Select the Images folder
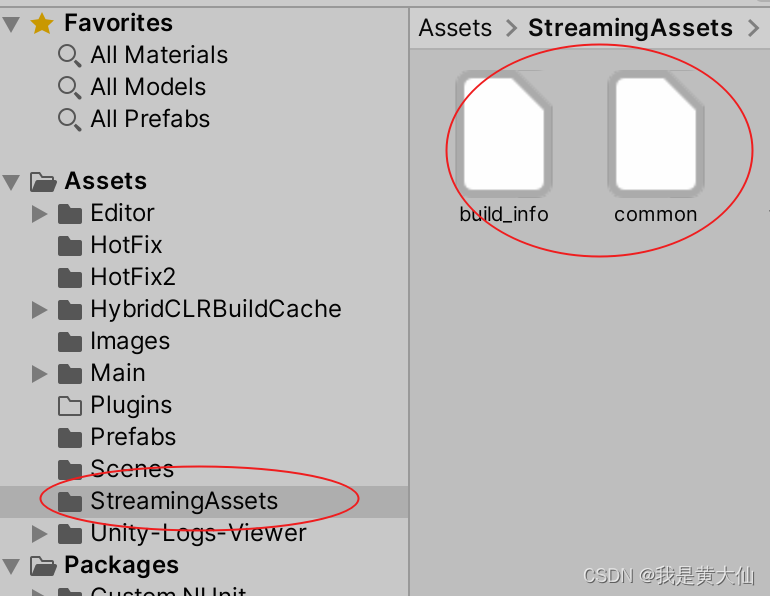 (x=130, y=341)
